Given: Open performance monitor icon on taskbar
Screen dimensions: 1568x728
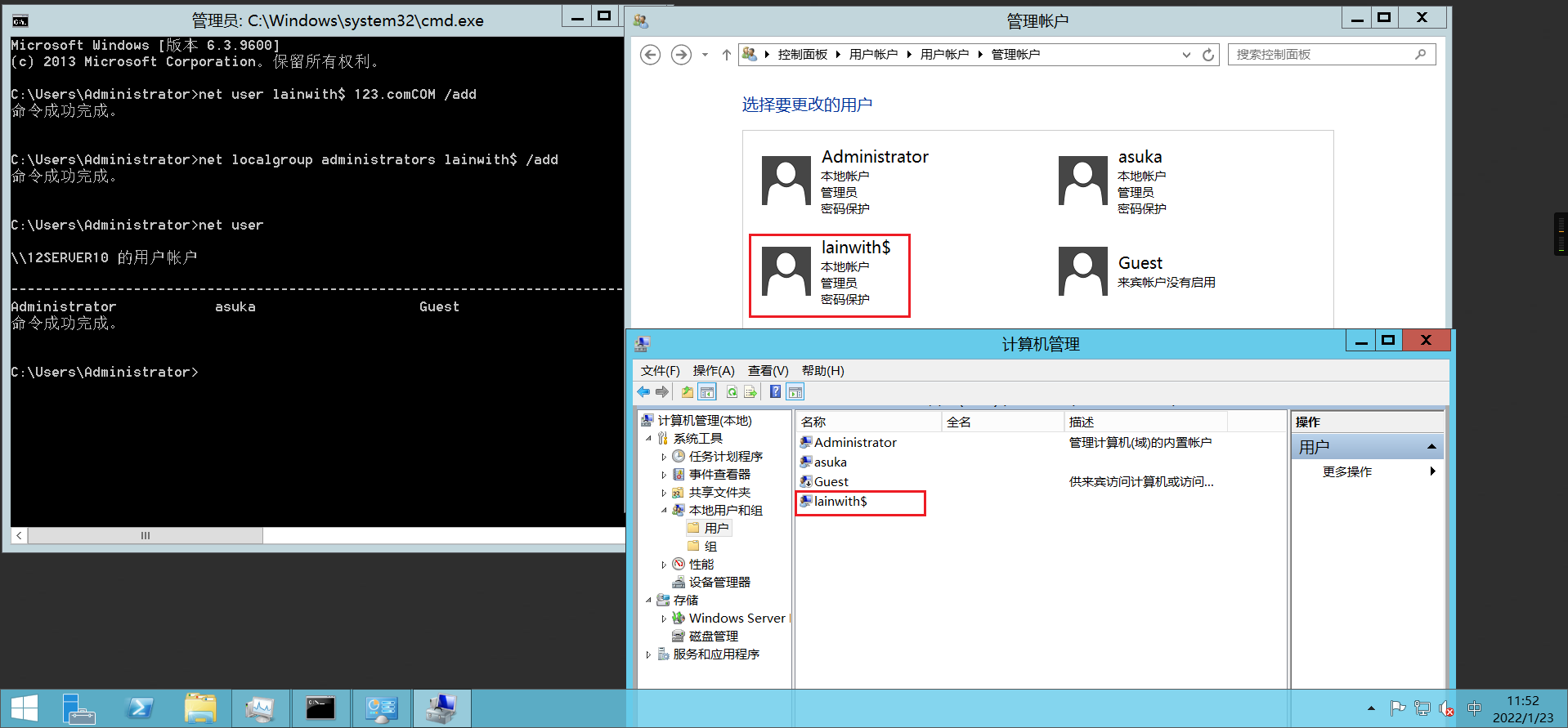Looking at the screenshot, I should [x=260, y=708].
